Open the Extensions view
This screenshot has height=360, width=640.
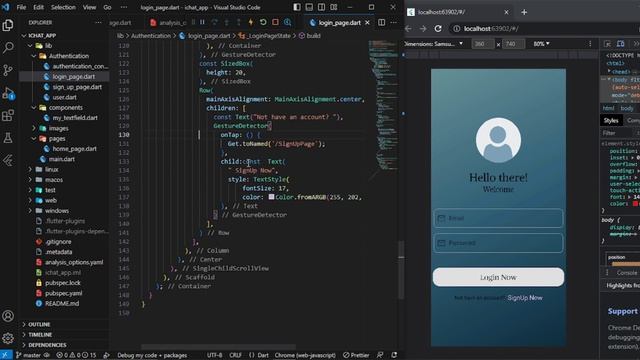point(8,116)
